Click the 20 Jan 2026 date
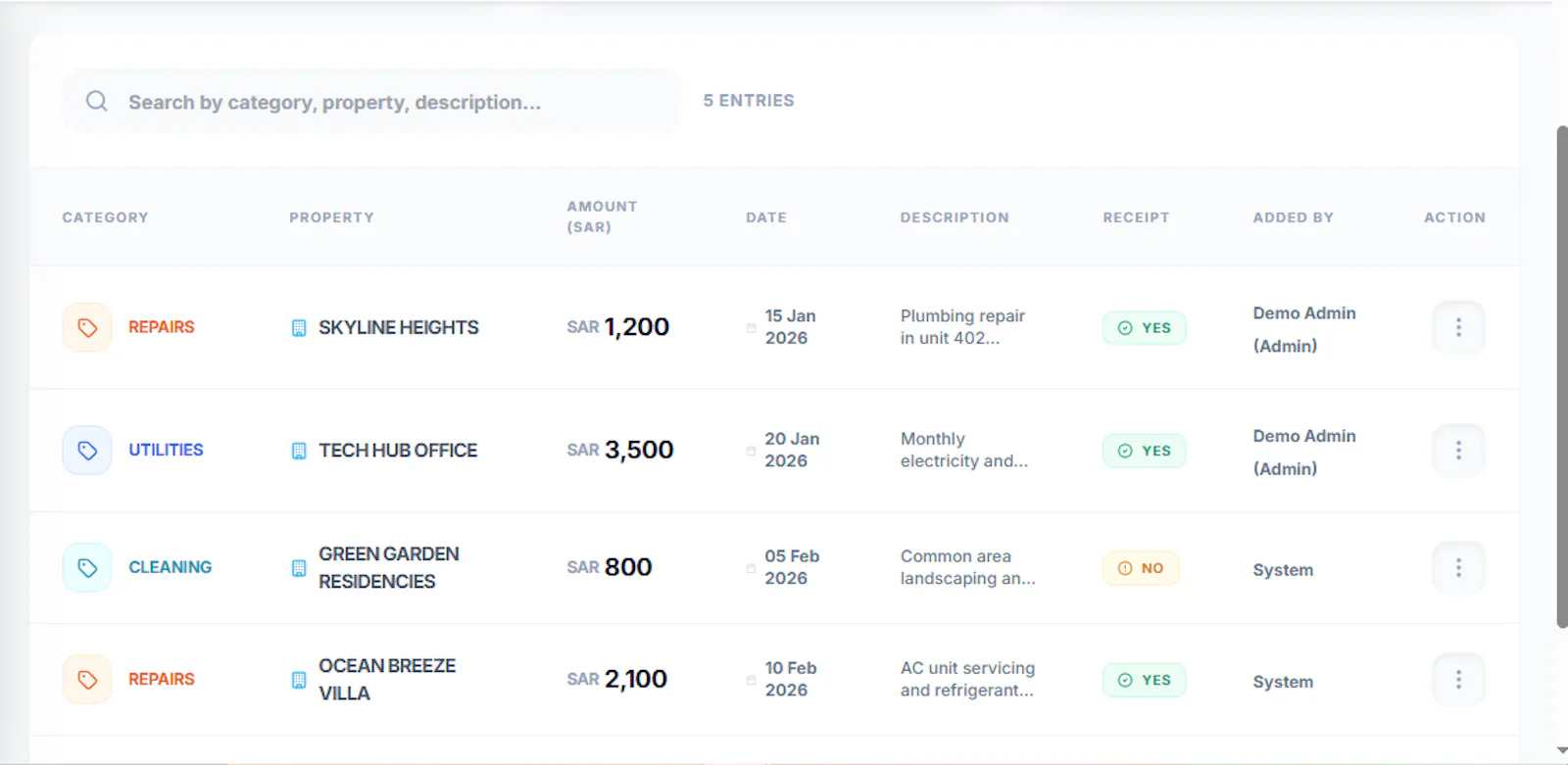 click(x=792, y=451)
